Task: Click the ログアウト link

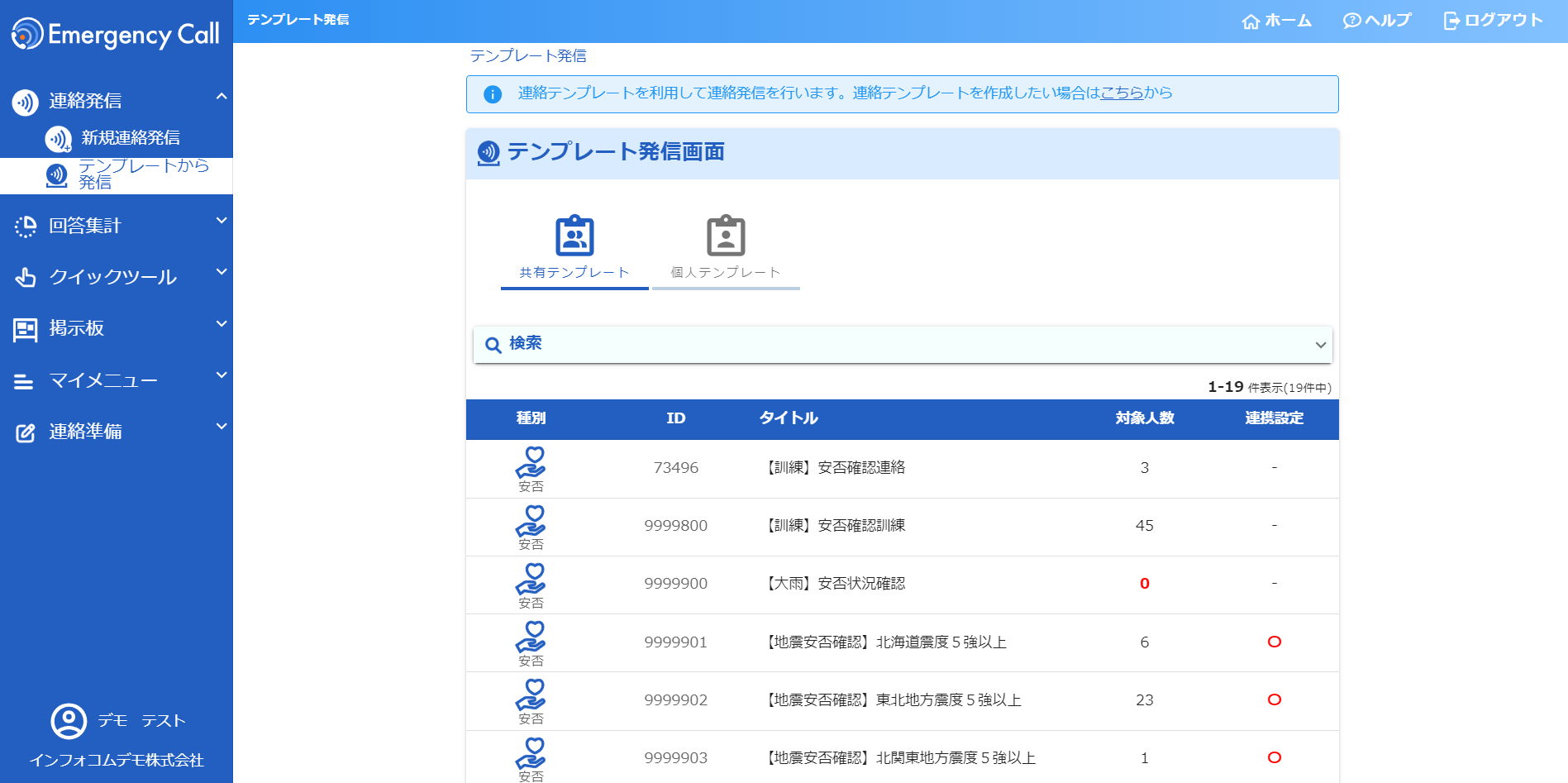Action: pyautogui.click(x=1494, y=21)
